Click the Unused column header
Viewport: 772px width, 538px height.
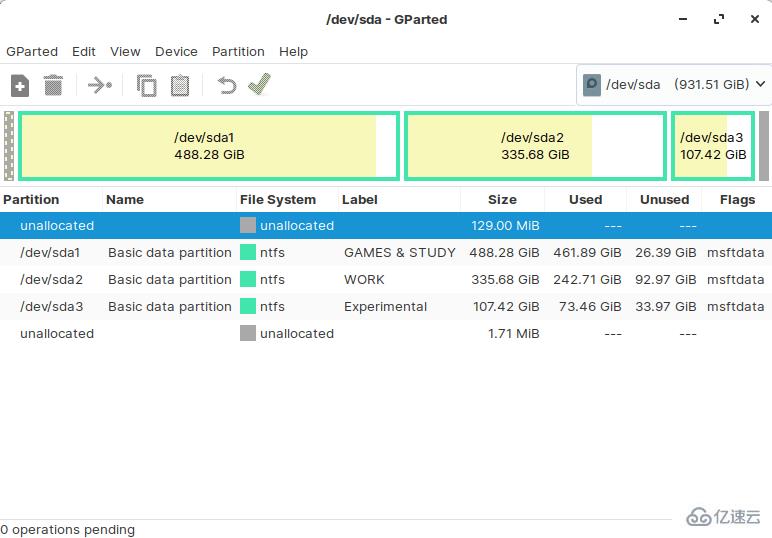[664, 200]
